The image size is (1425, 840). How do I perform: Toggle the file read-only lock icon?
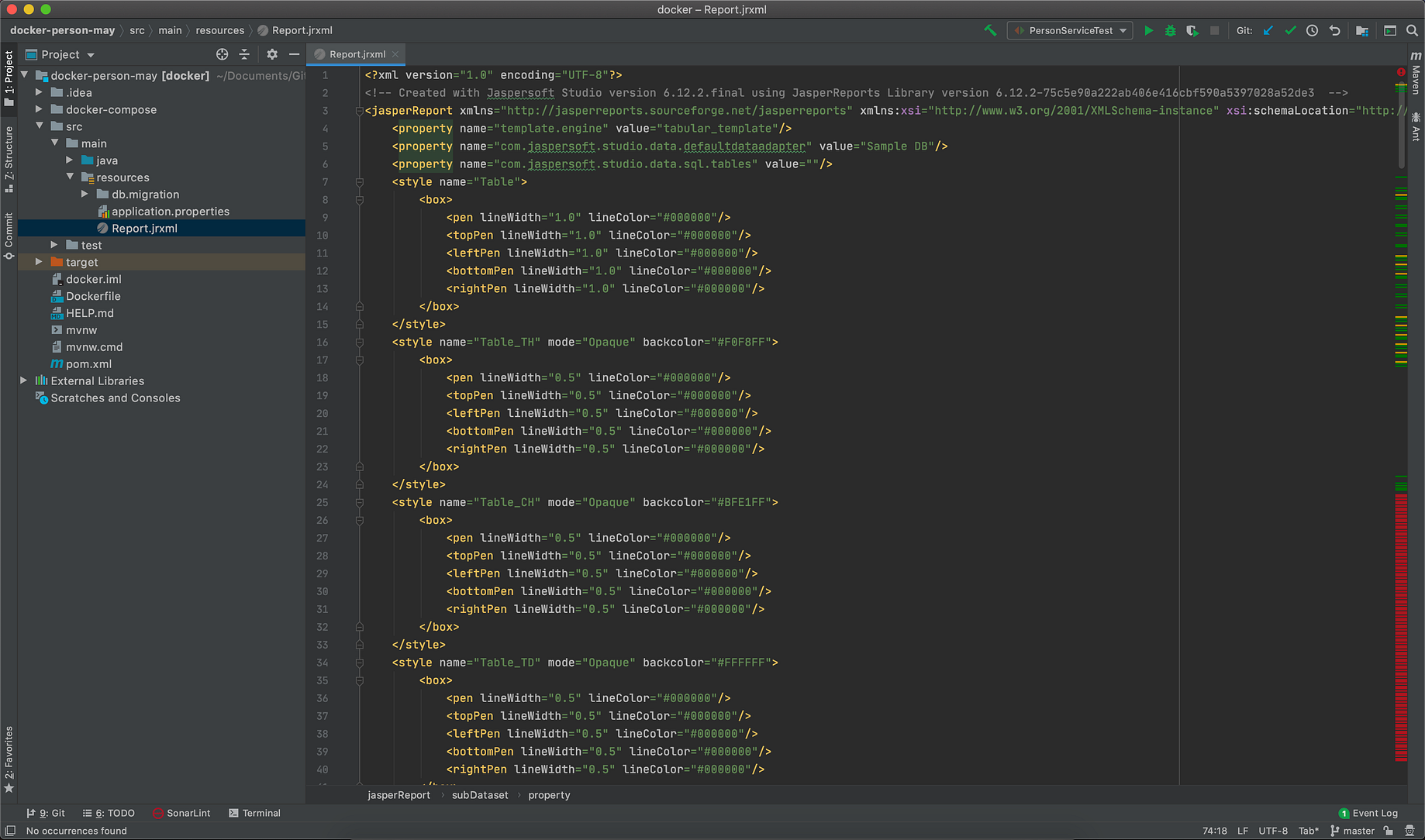point(1388,831)
